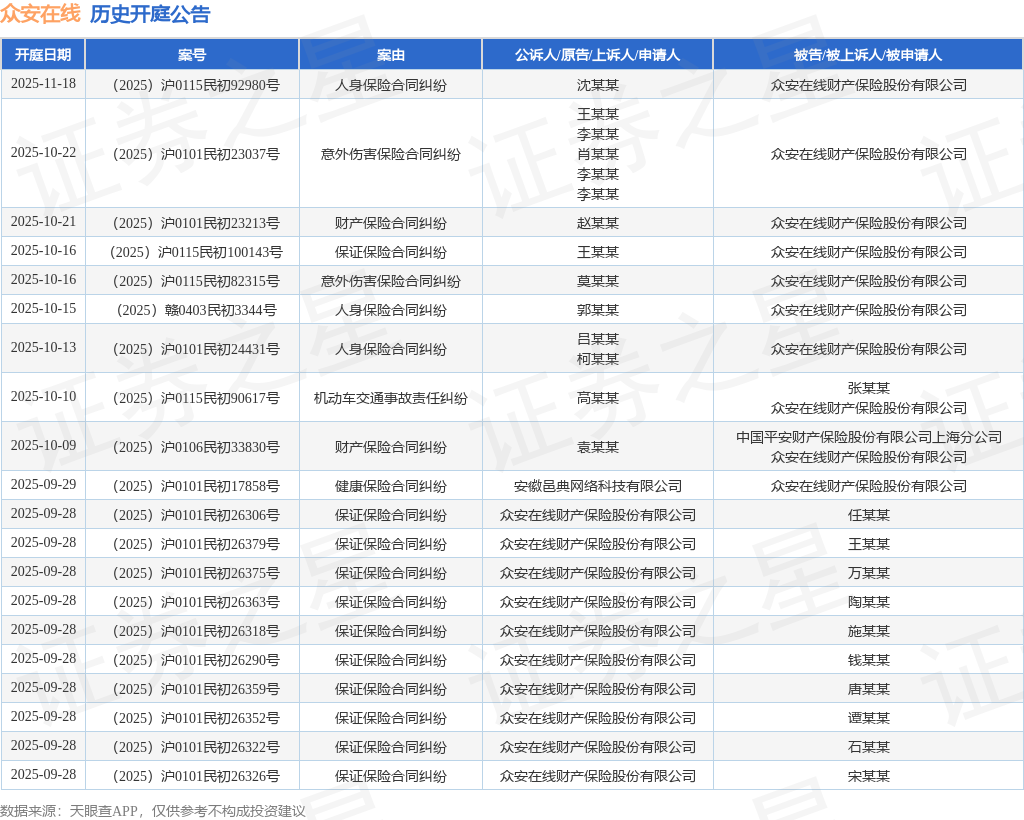1024x820 pixels.
Task: Click the 开庭日期 column header
Action: (43, 55)
